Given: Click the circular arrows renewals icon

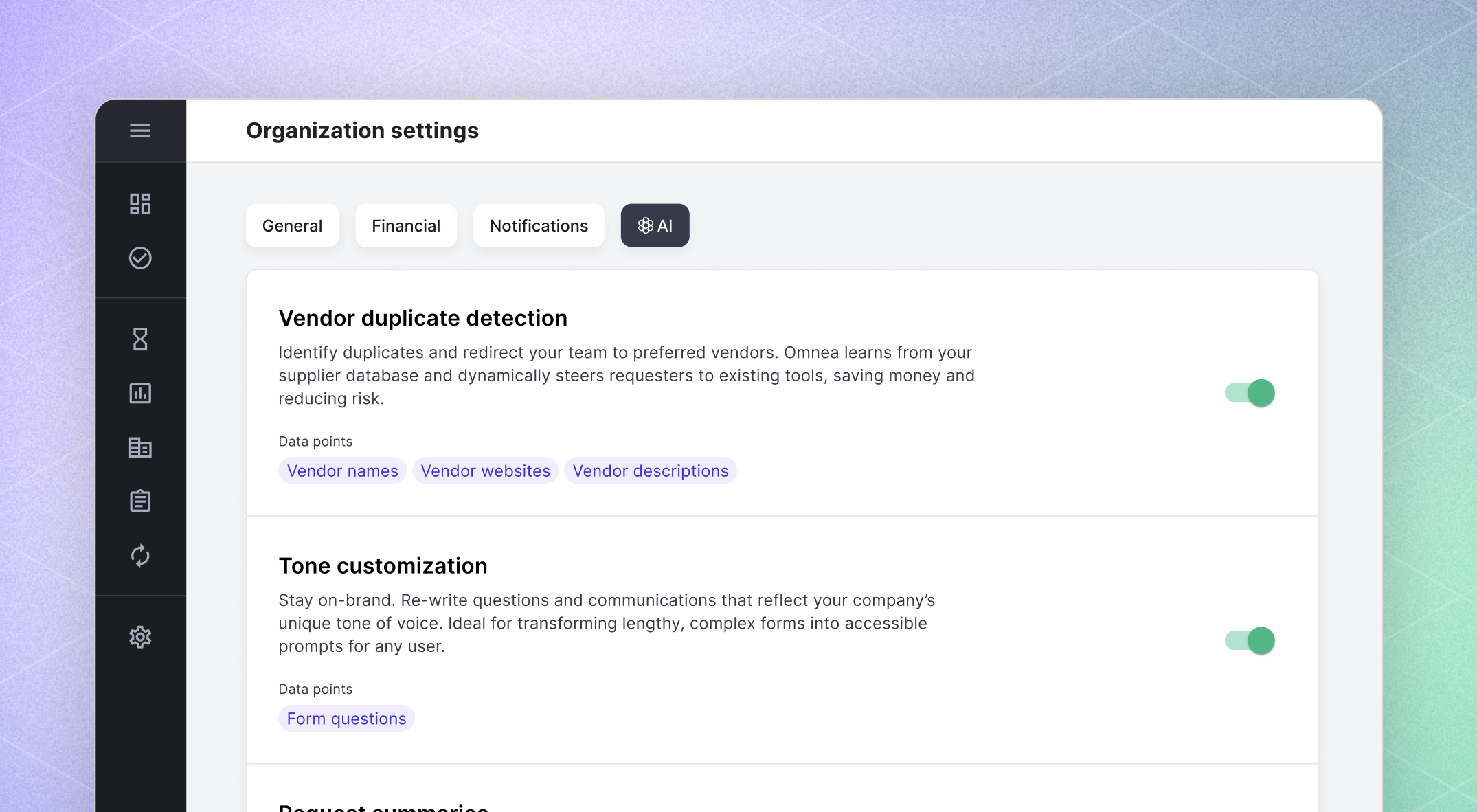Looking at the screenshot, I should coord(140,555).
